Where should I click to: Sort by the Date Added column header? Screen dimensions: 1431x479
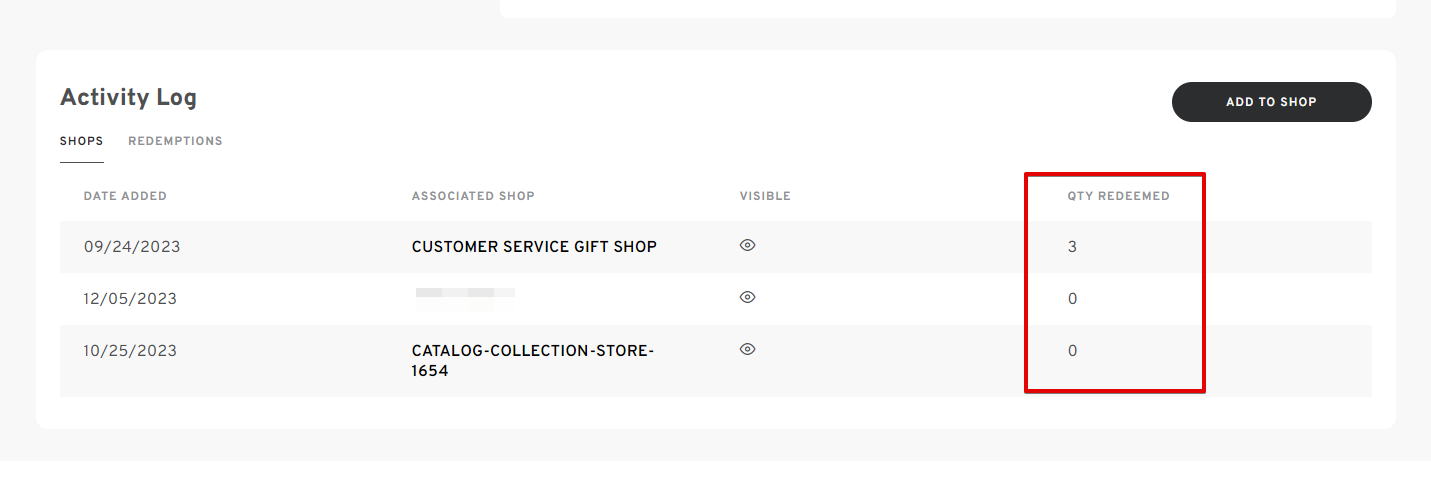pyautogui.click(x=125, y=196)
